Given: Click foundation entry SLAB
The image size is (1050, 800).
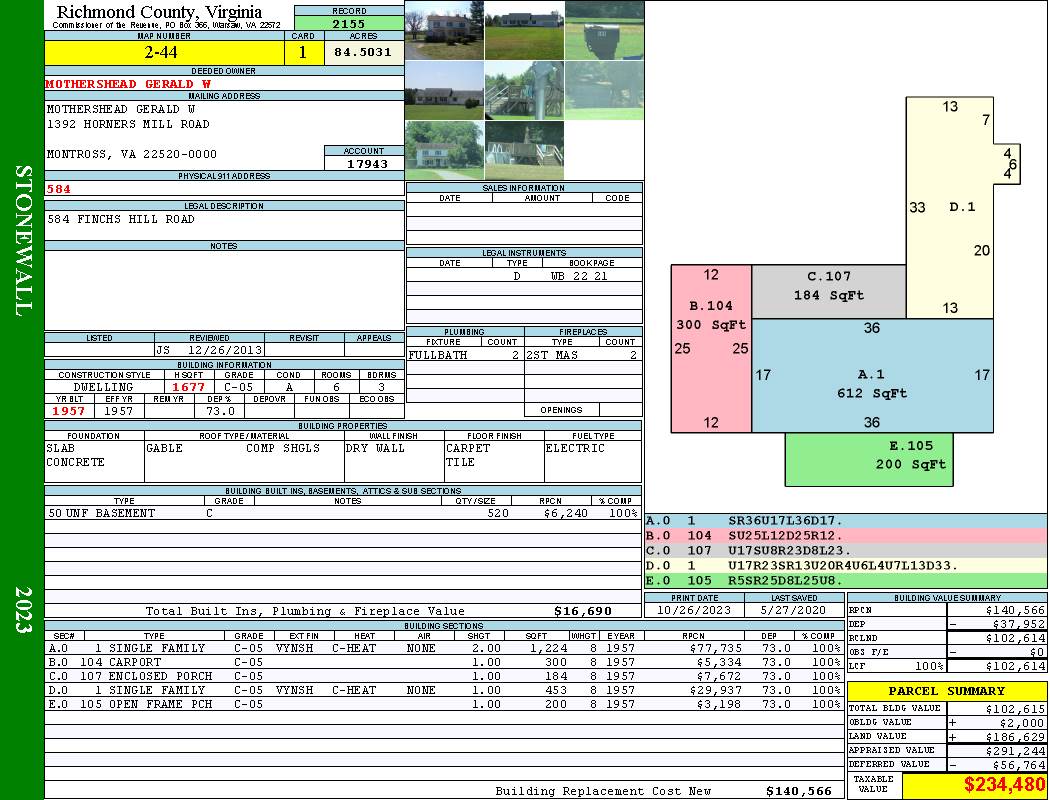Looking at the screenshot, I should tap(60, 448).
